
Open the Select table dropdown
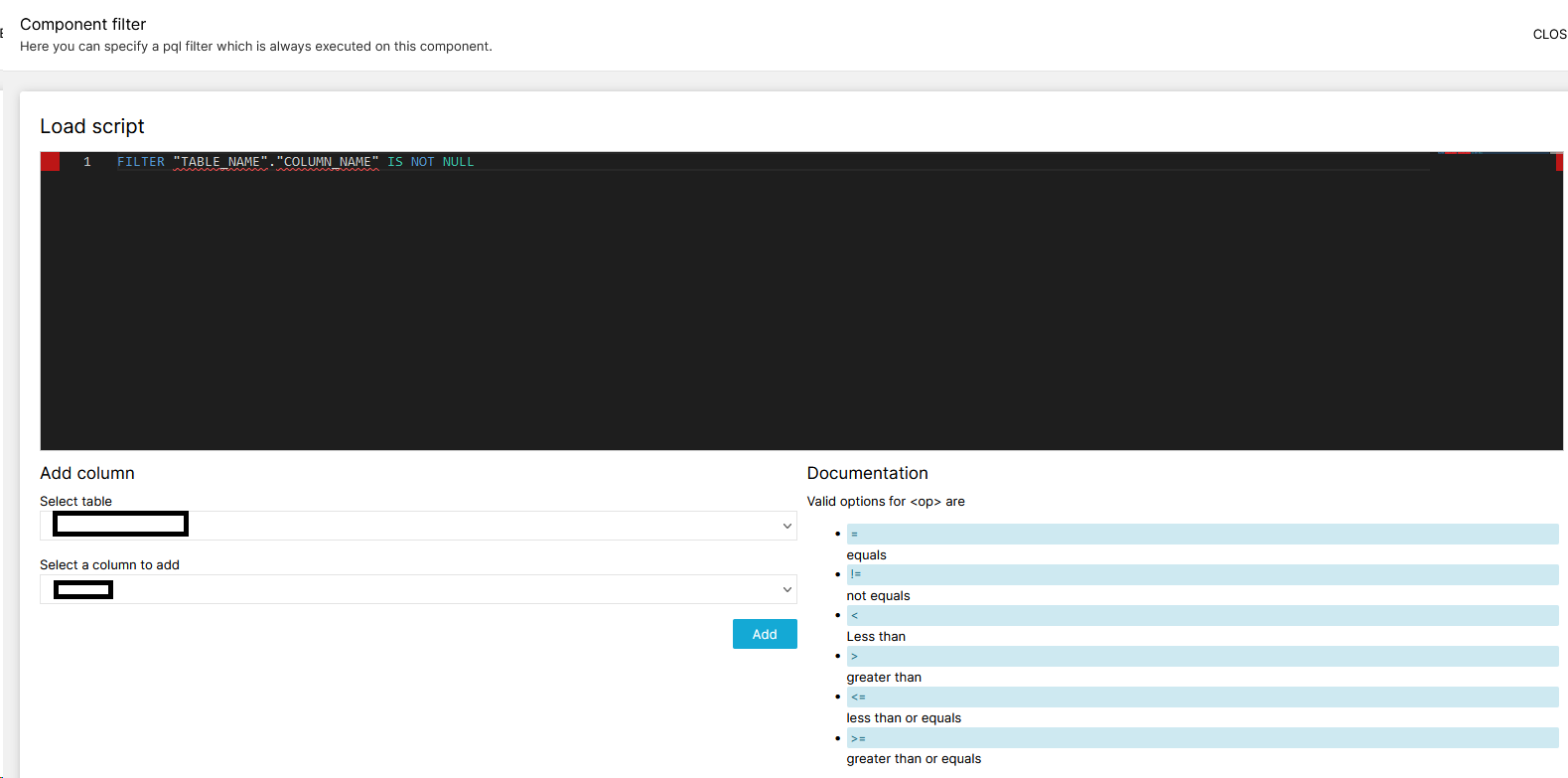(x=418, y=526)
